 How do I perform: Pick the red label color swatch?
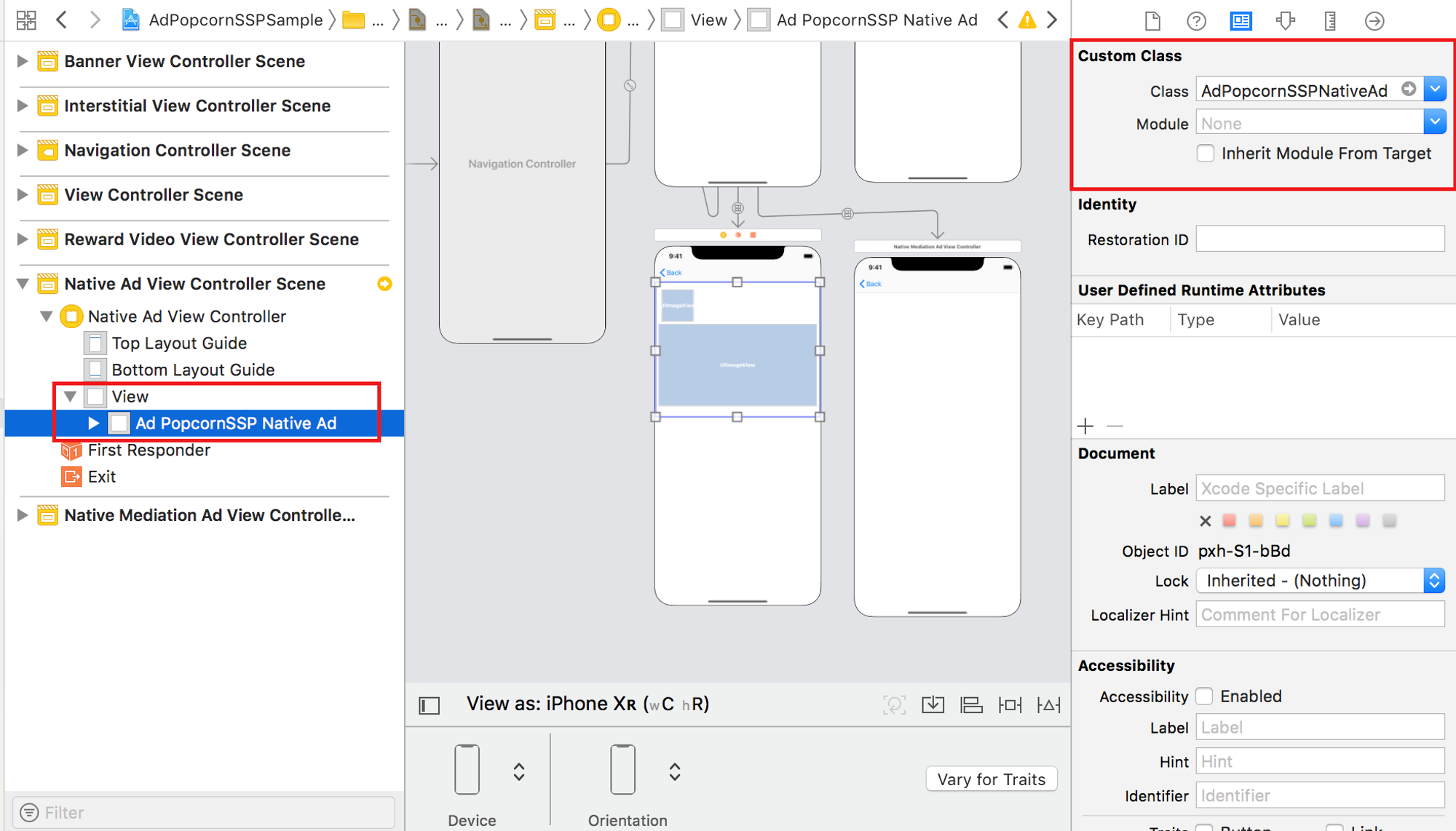click(1230, 520)
